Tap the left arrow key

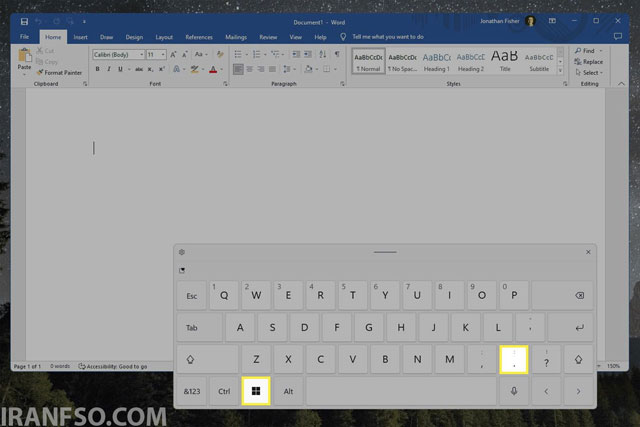(x=546, y=391)
